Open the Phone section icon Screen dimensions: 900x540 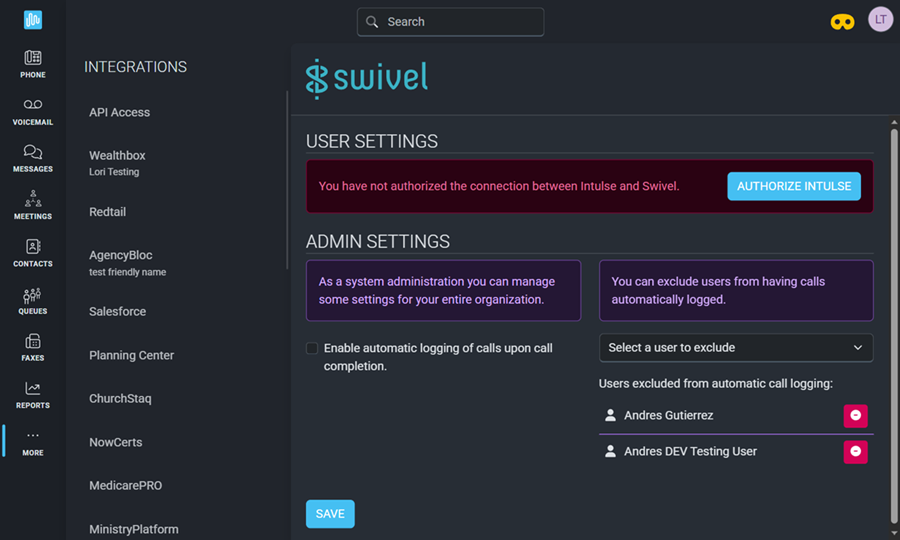(x=33, y=58)
